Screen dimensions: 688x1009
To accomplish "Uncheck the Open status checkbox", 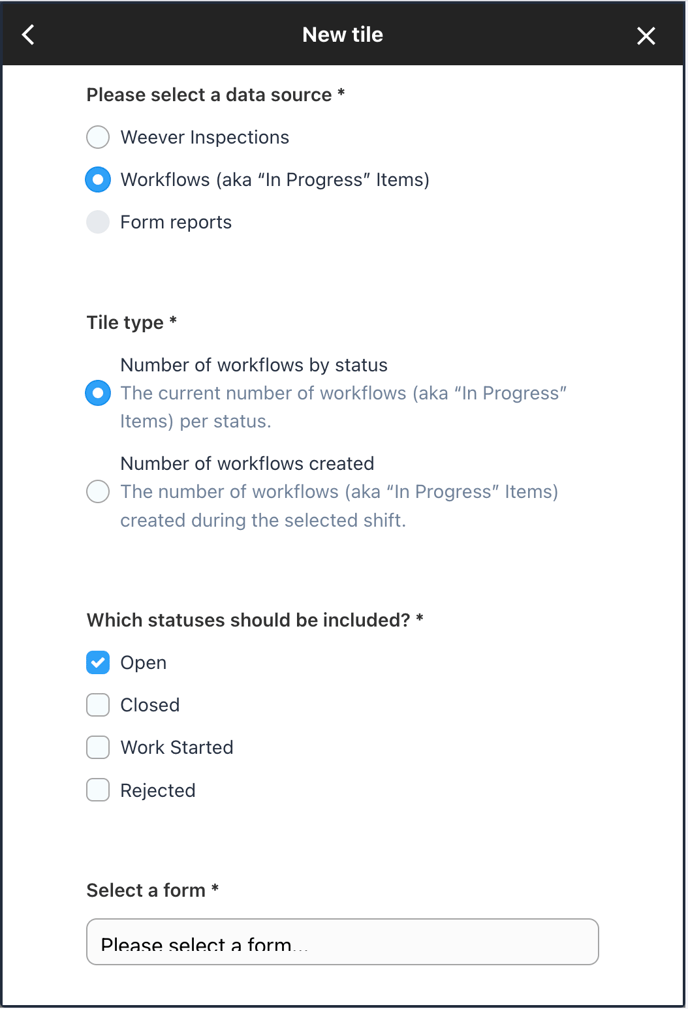I will click(98, 662).
